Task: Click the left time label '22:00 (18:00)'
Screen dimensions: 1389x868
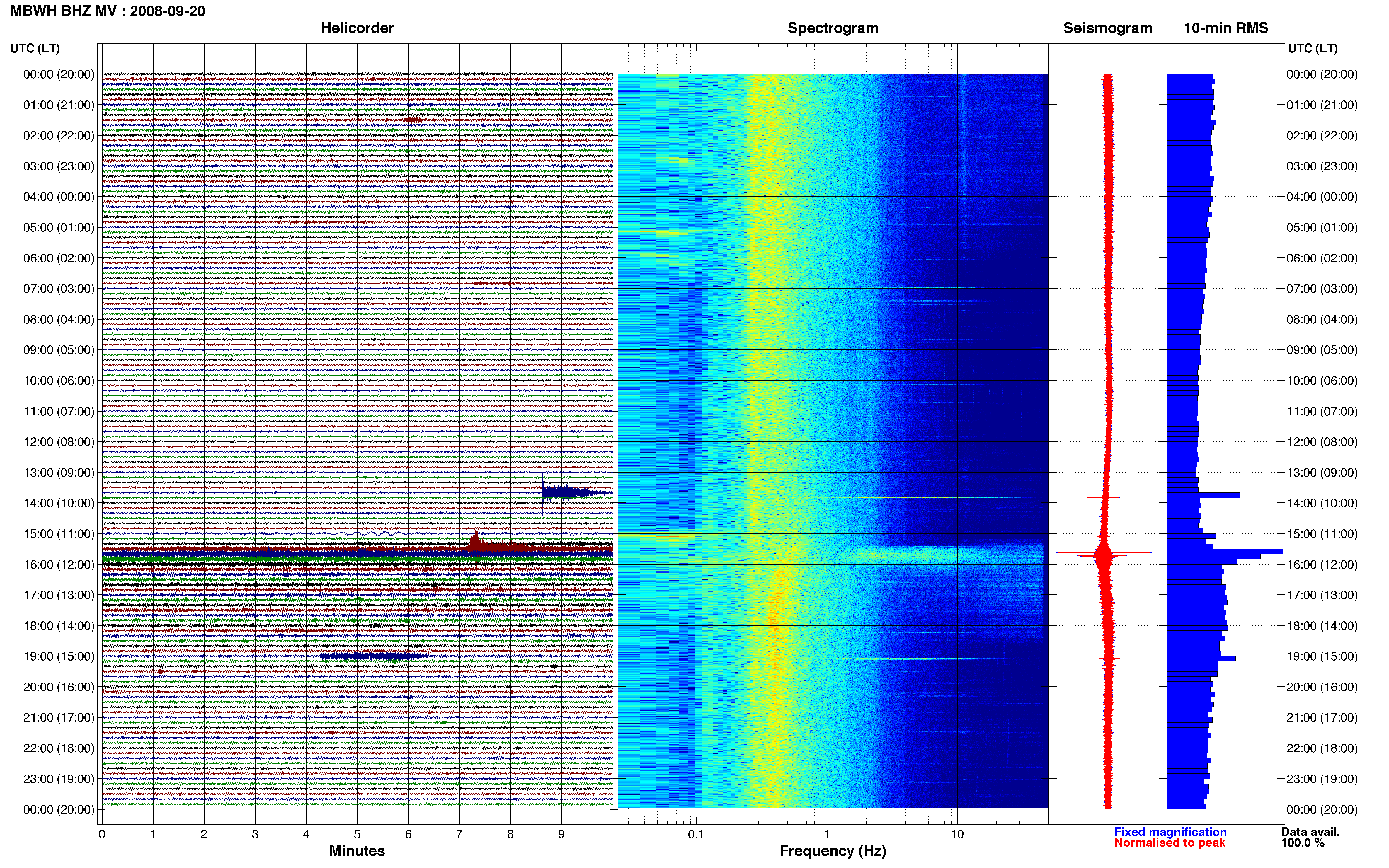Action: [59, 748]
